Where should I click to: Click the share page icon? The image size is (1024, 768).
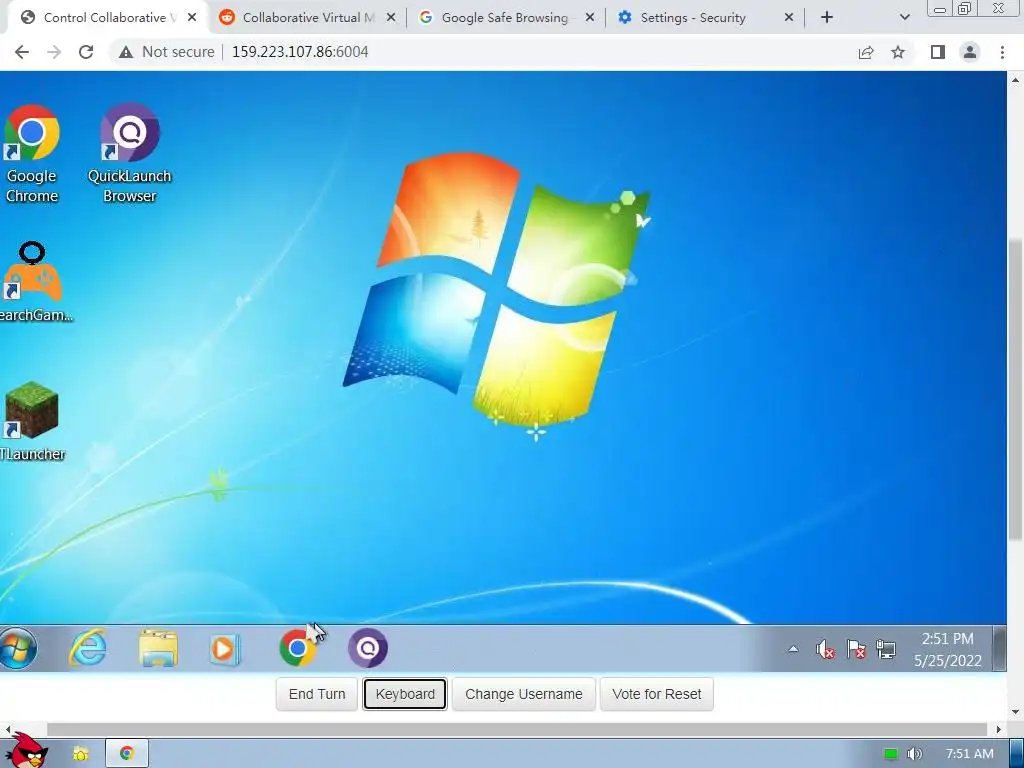[866, 52]
